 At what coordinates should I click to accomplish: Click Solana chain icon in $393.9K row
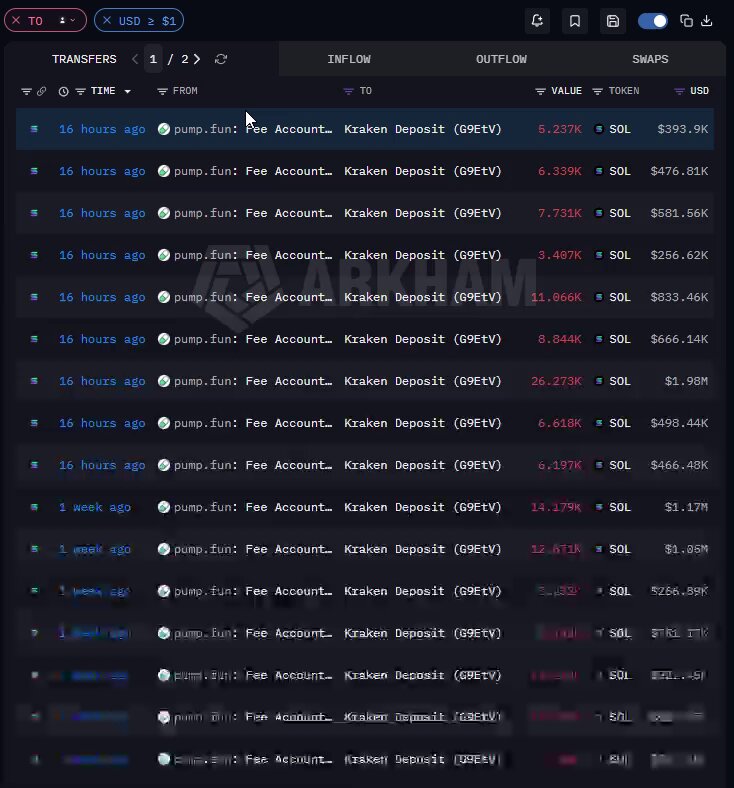pyautogui.click(x=34, y=129)
